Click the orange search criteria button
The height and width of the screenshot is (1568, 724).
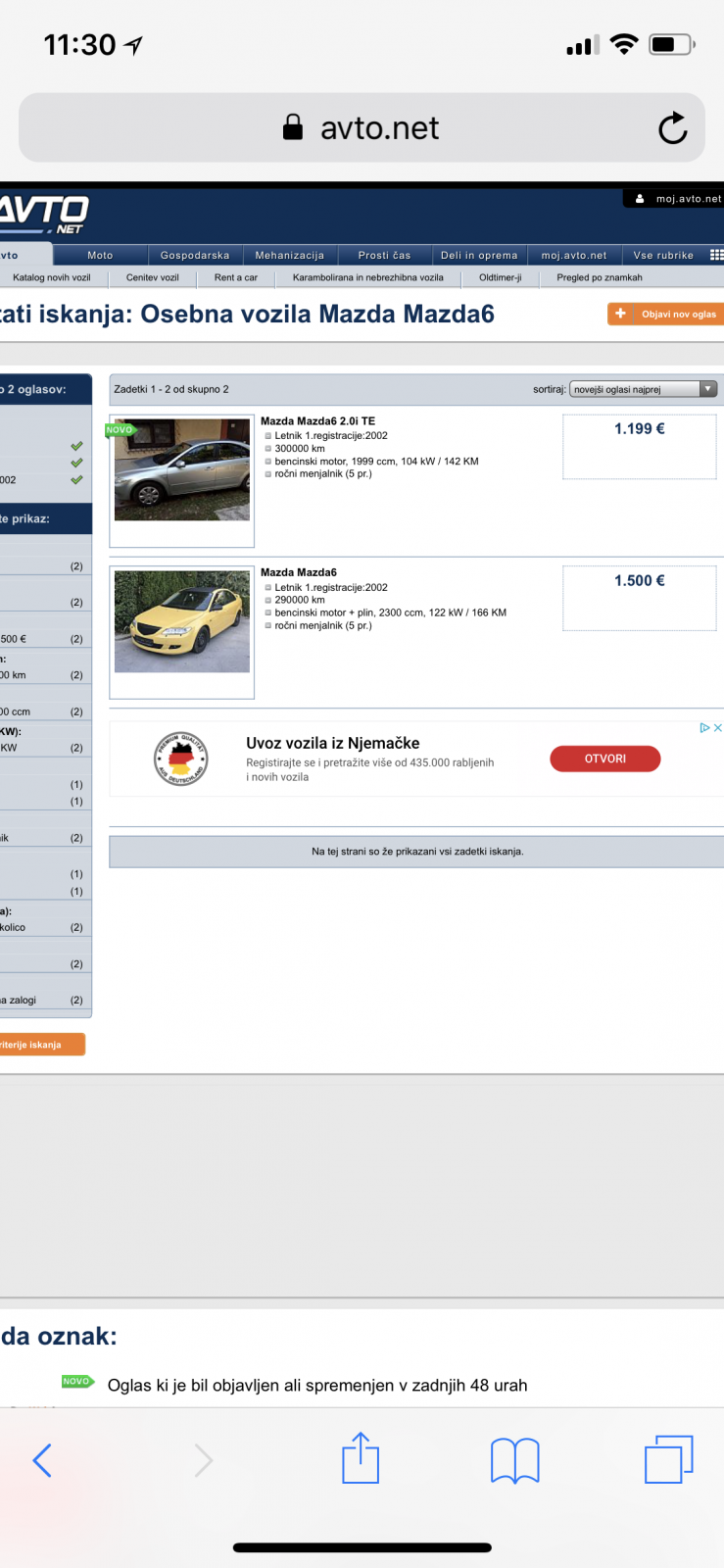(x=42, y=1045)
